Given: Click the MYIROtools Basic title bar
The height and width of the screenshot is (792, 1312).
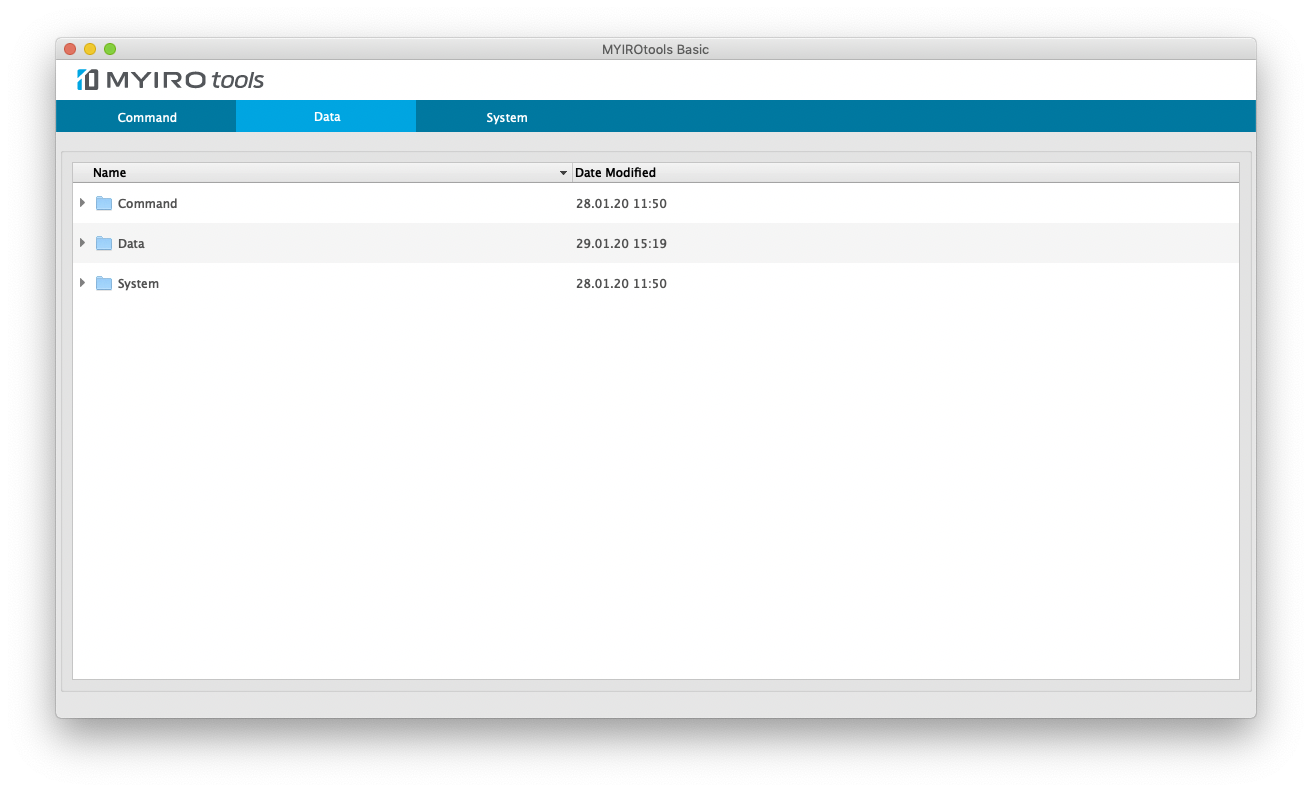Looking at the screenshot, I should (x=656, y=49).
